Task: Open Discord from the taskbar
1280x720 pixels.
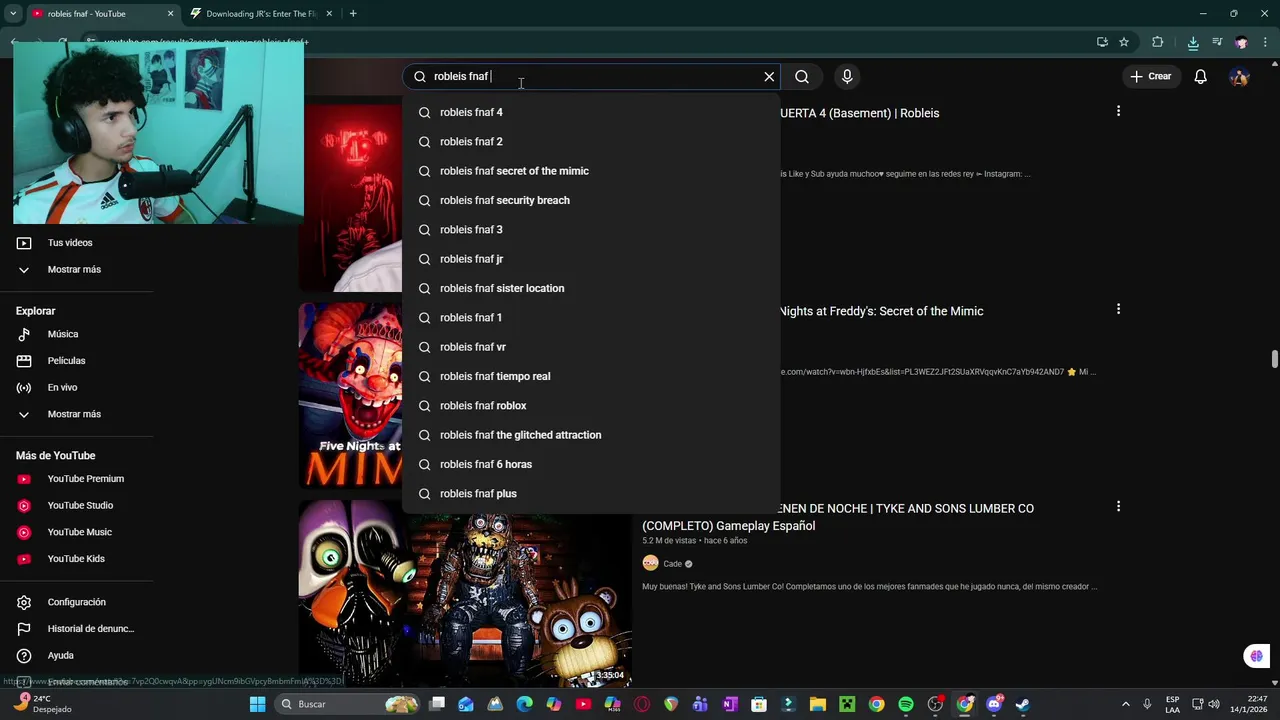Action: tap(994, 704)
